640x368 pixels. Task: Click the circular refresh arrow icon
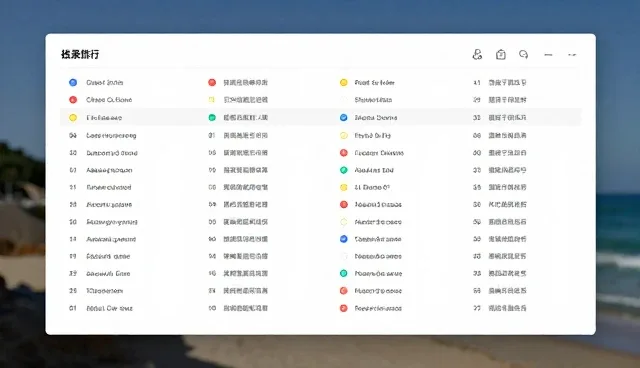524,54
